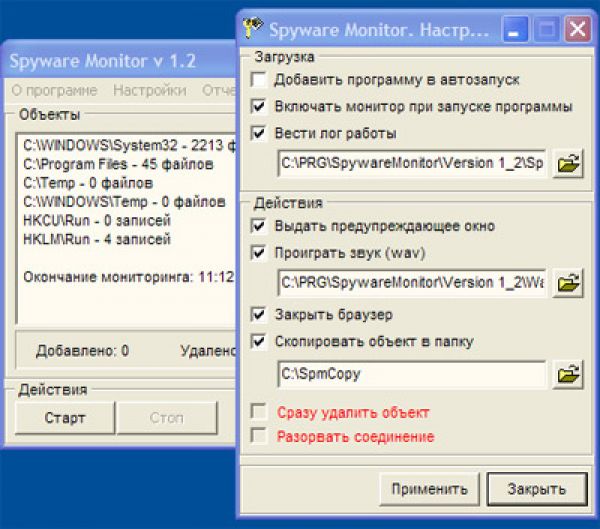This screenshot has height=529, width=600.
Task: Toggle 'Скопировать объект в папку' checkbox
Action: pyautogui.click(x=259, y=341)
